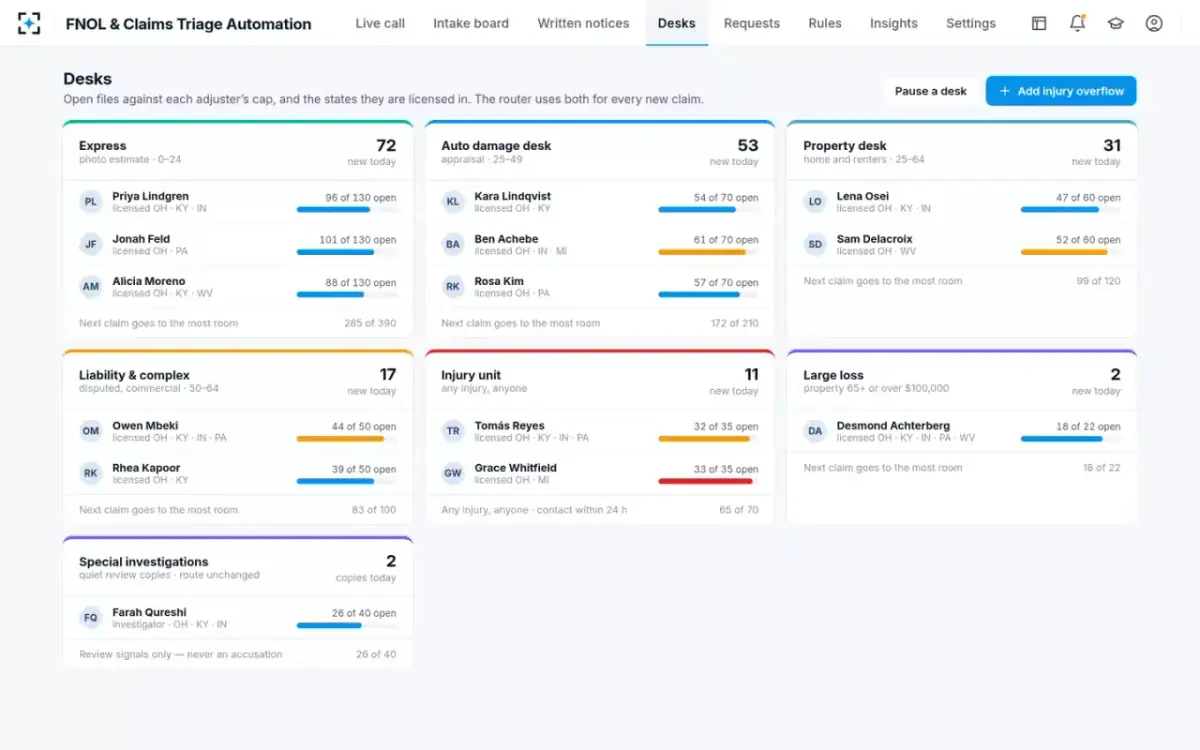1200x750 pixels.
Task: Click Rosa Kim's RK avatar
Action: 453,287
